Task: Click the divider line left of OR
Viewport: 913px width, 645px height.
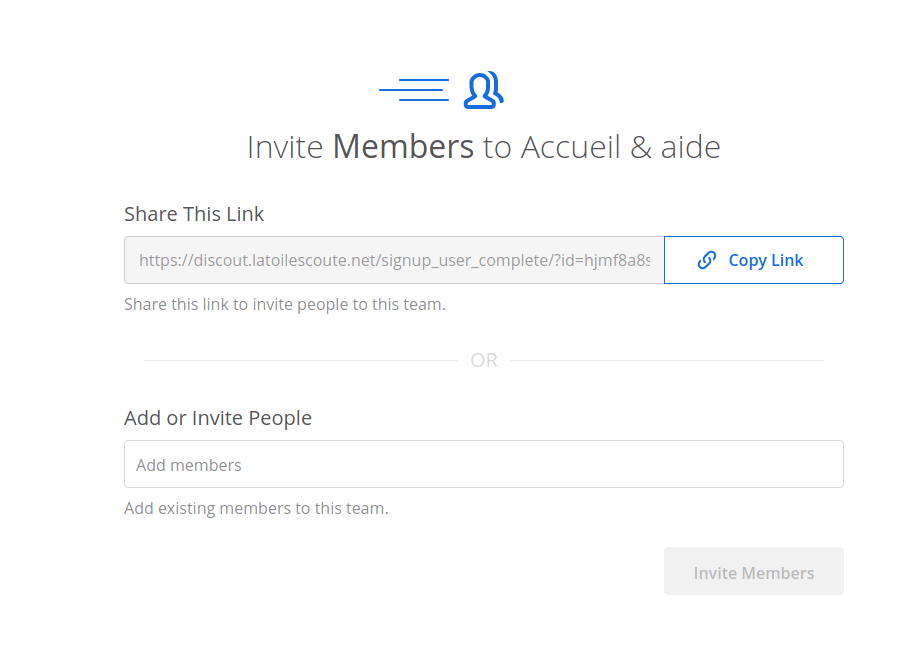Action: tap(300, 360)
